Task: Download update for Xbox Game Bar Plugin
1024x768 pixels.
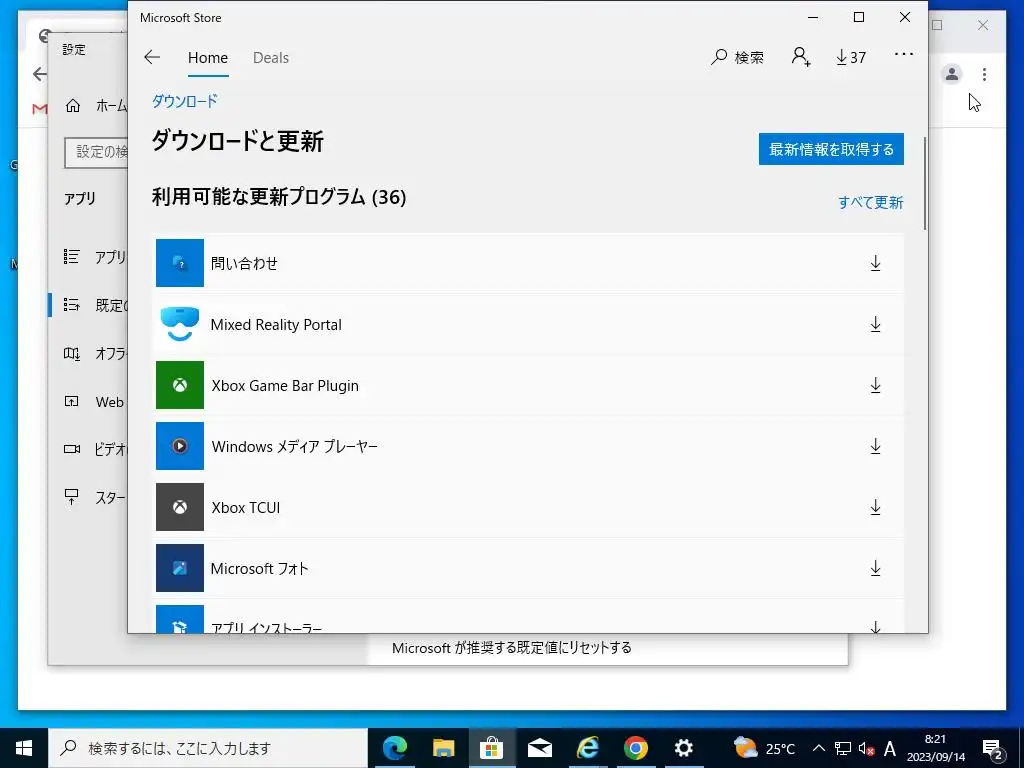Action: click(x=875, y=385)
